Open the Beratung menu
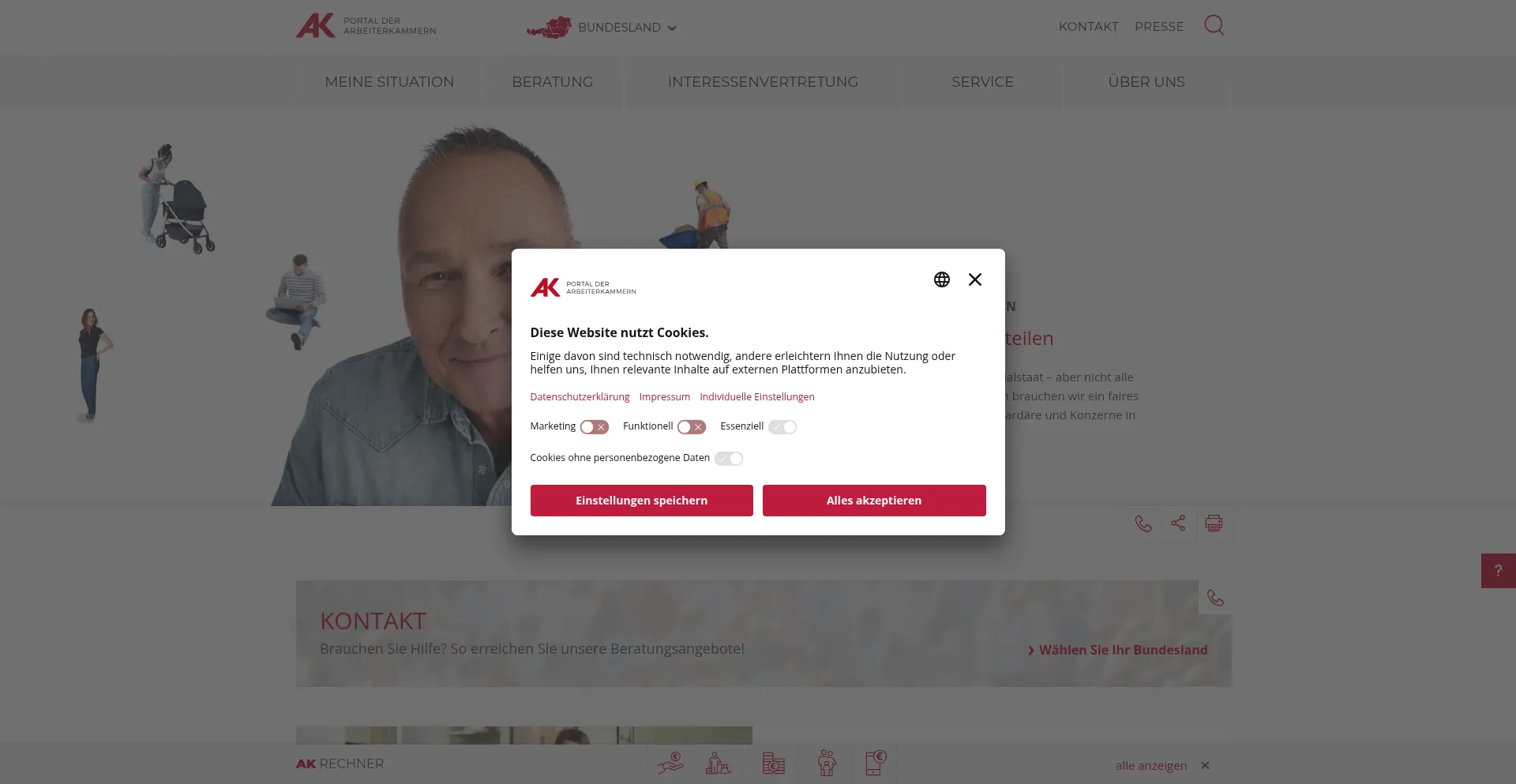 (x=552, y=82)
